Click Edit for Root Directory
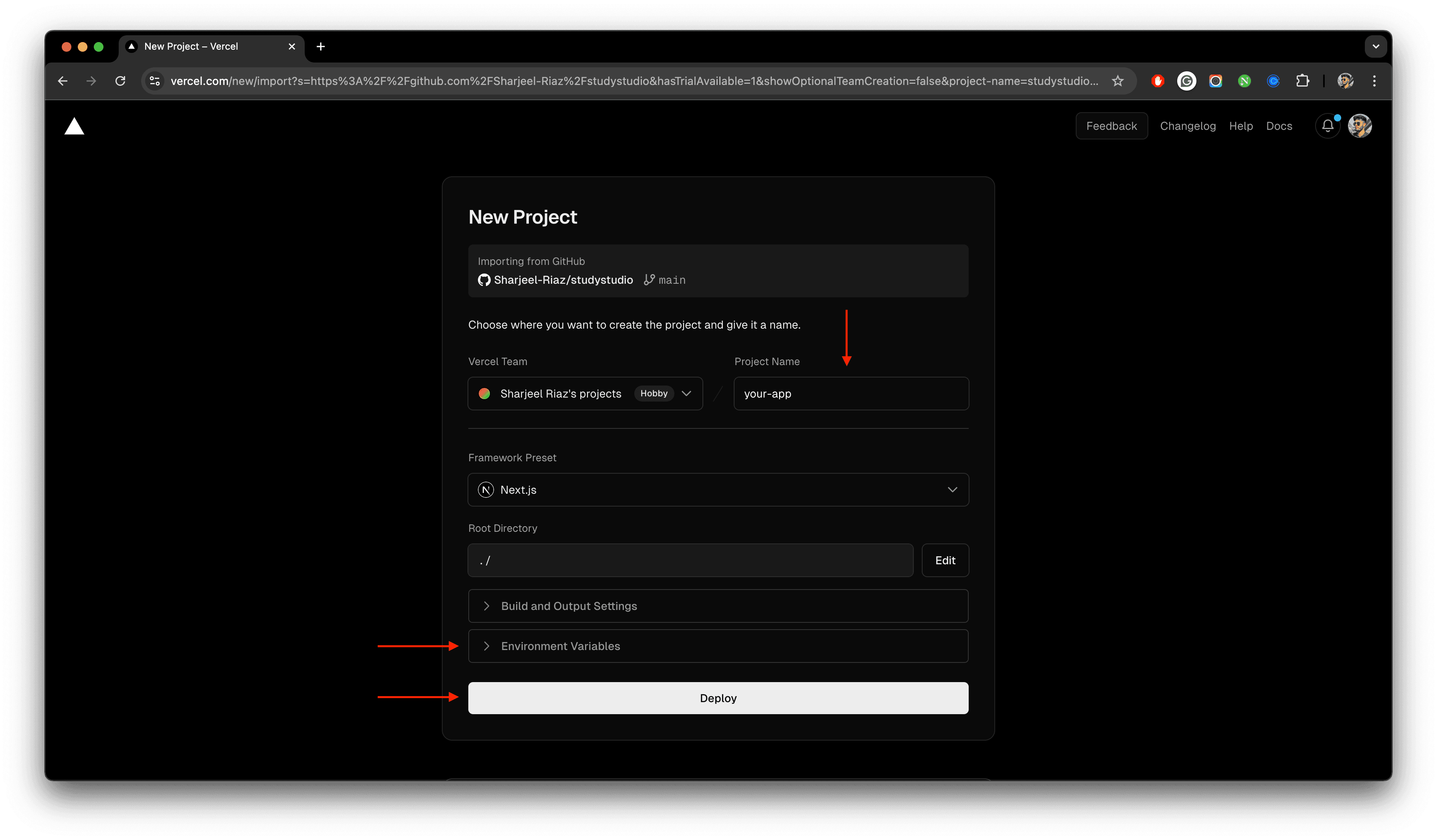This screenshot has width=1437, height=840. (945, 560)
